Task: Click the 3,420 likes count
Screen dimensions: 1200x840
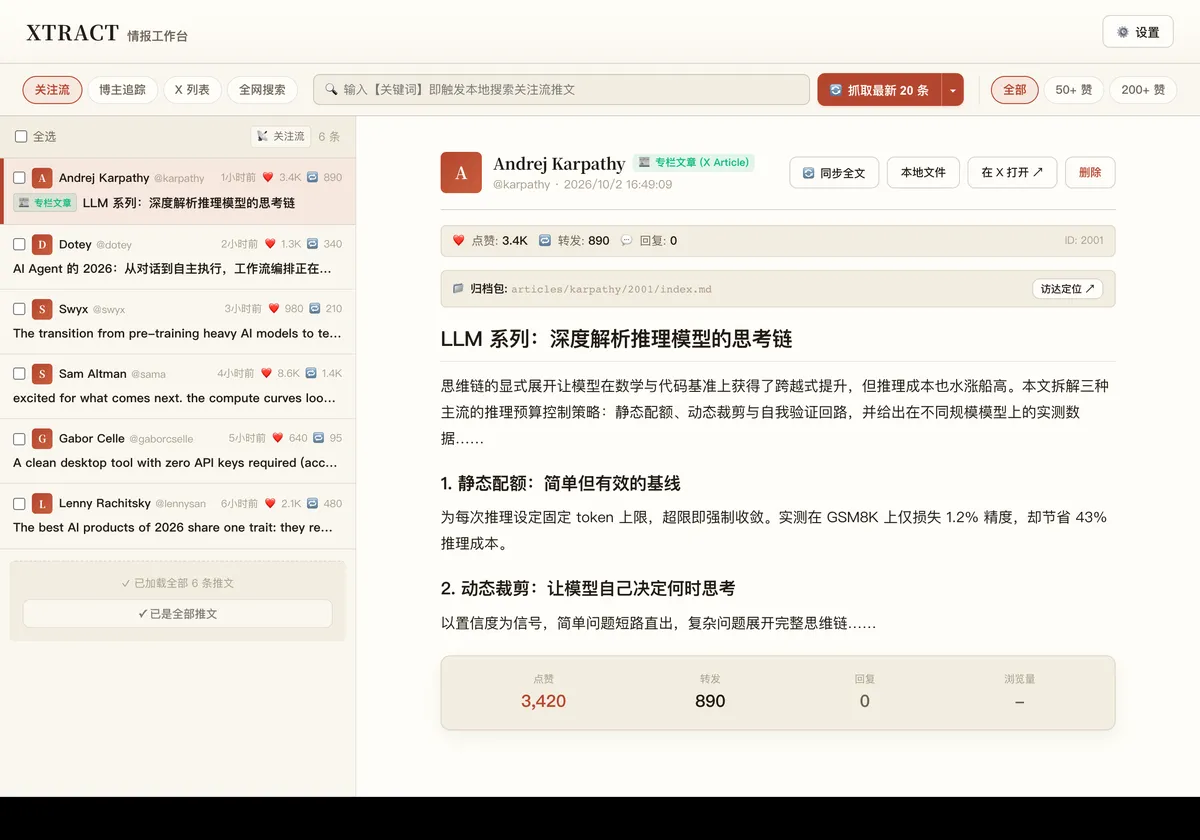Action: [543, 701]
